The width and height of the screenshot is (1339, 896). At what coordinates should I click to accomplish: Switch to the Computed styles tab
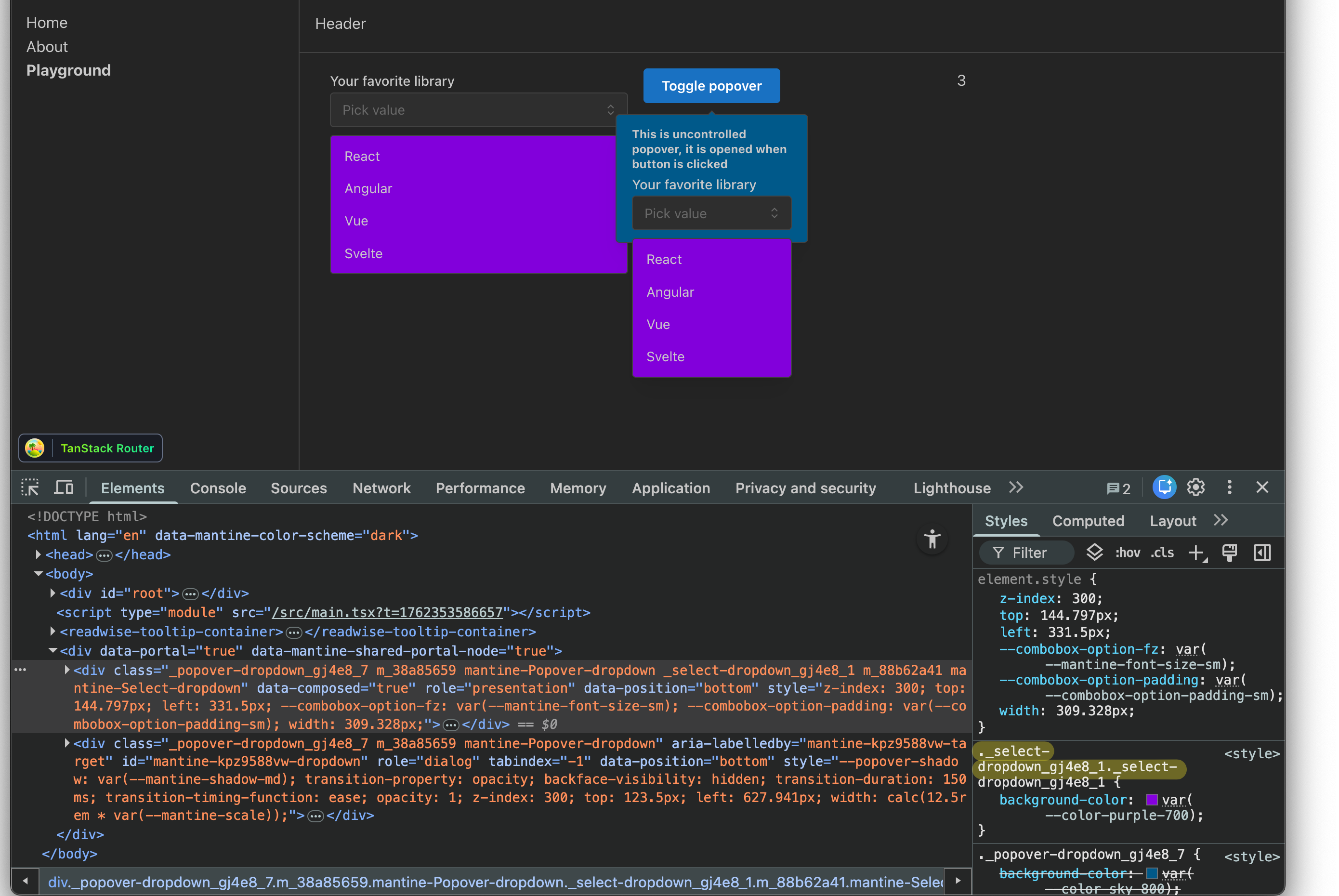pos(1088,521)
